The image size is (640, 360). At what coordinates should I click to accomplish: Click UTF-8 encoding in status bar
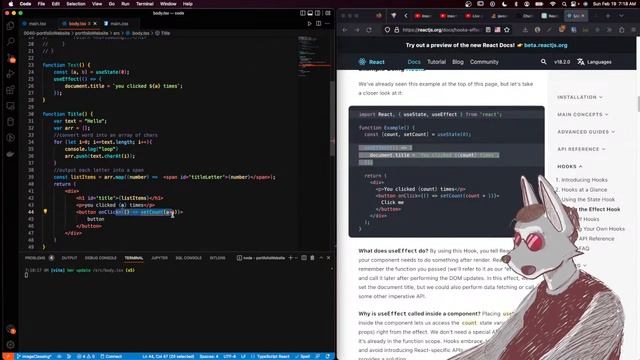pos(230,356)
